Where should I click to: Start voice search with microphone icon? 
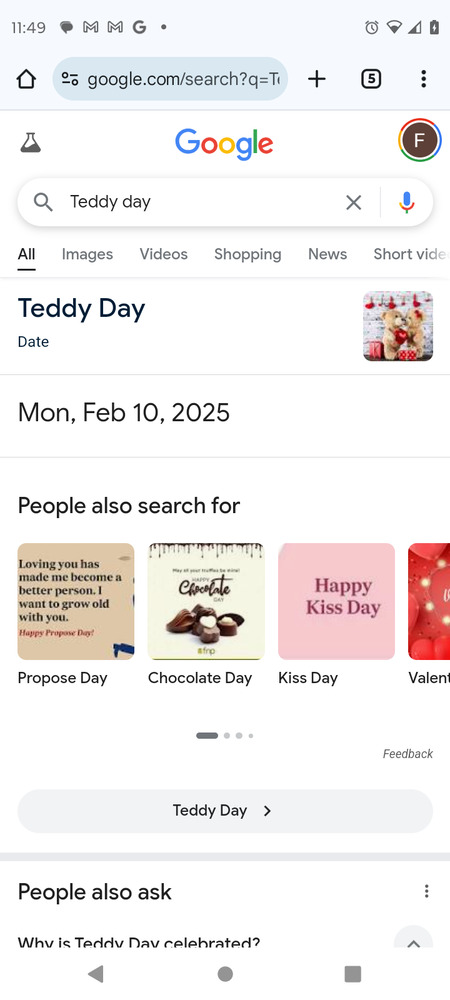click(407, 202)
